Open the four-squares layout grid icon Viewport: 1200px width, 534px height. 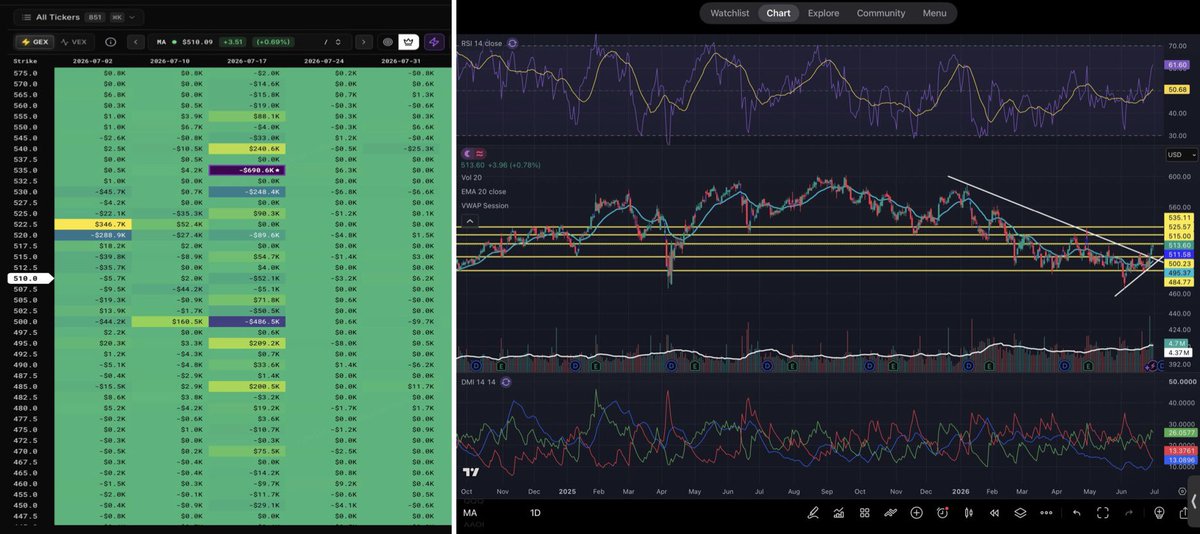864,513
